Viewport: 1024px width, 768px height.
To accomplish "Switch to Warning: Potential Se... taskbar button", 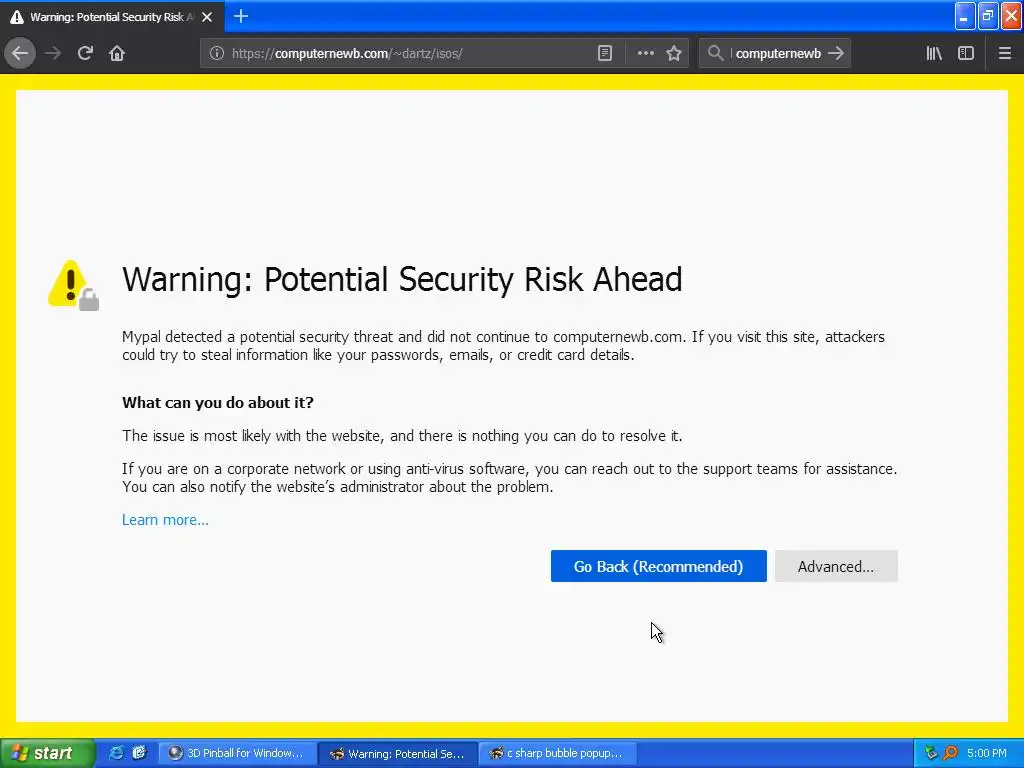I will [x=398, y=753].
